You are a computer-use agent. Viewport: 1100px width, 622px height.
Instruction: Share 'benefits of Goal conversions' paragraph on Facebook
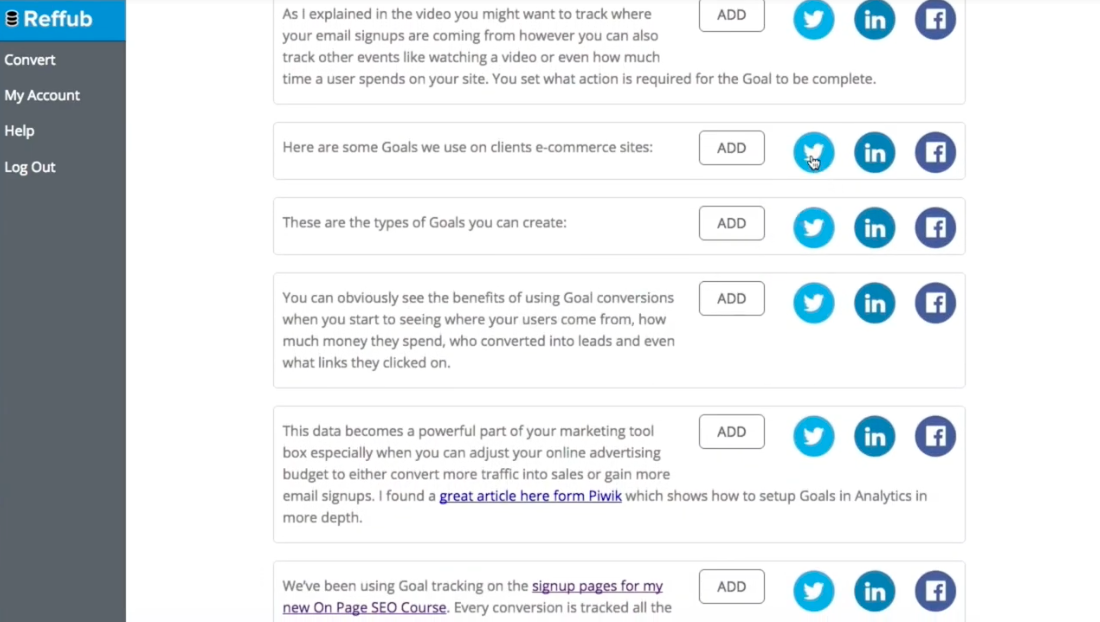coord(935,303)
